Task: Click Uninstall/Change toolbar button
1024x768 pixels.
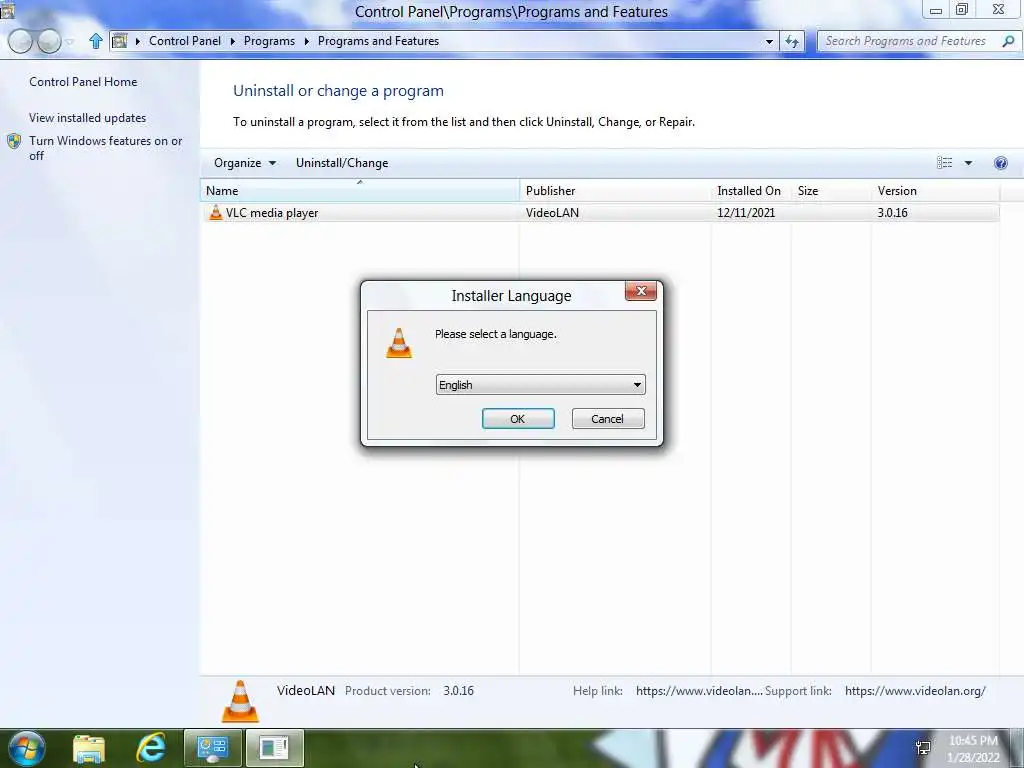Action: click(x=342, y=163)
